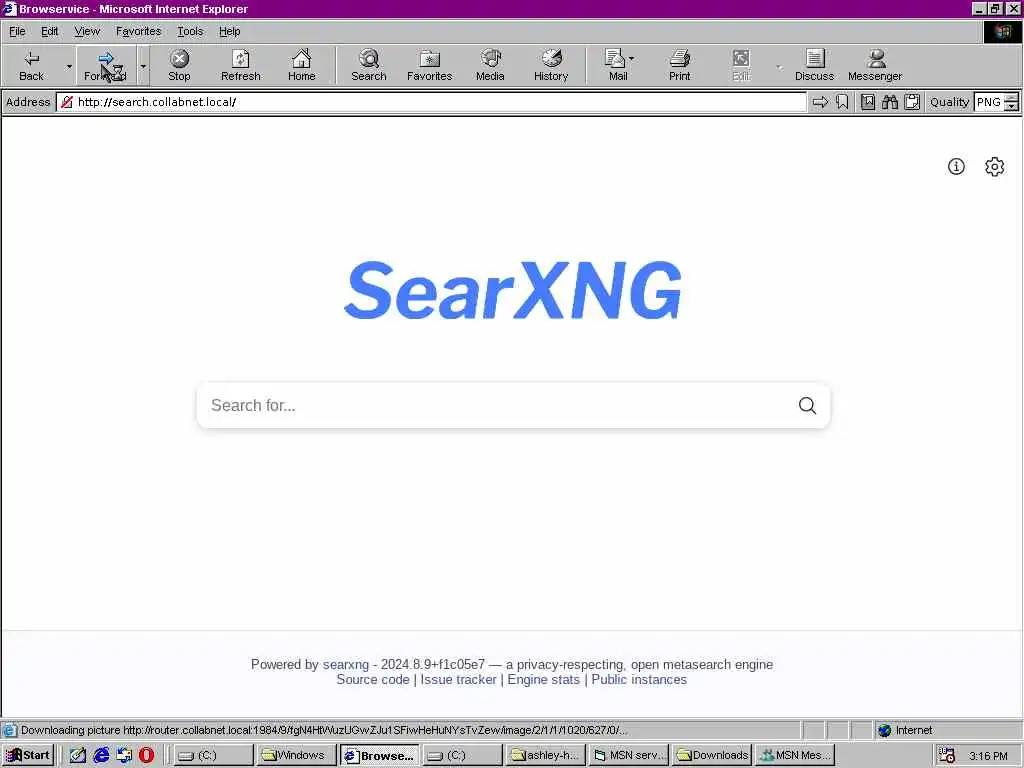The image size is (1024, 768).
Task: Click the Forward navigation button
Action: coord(106,65)
